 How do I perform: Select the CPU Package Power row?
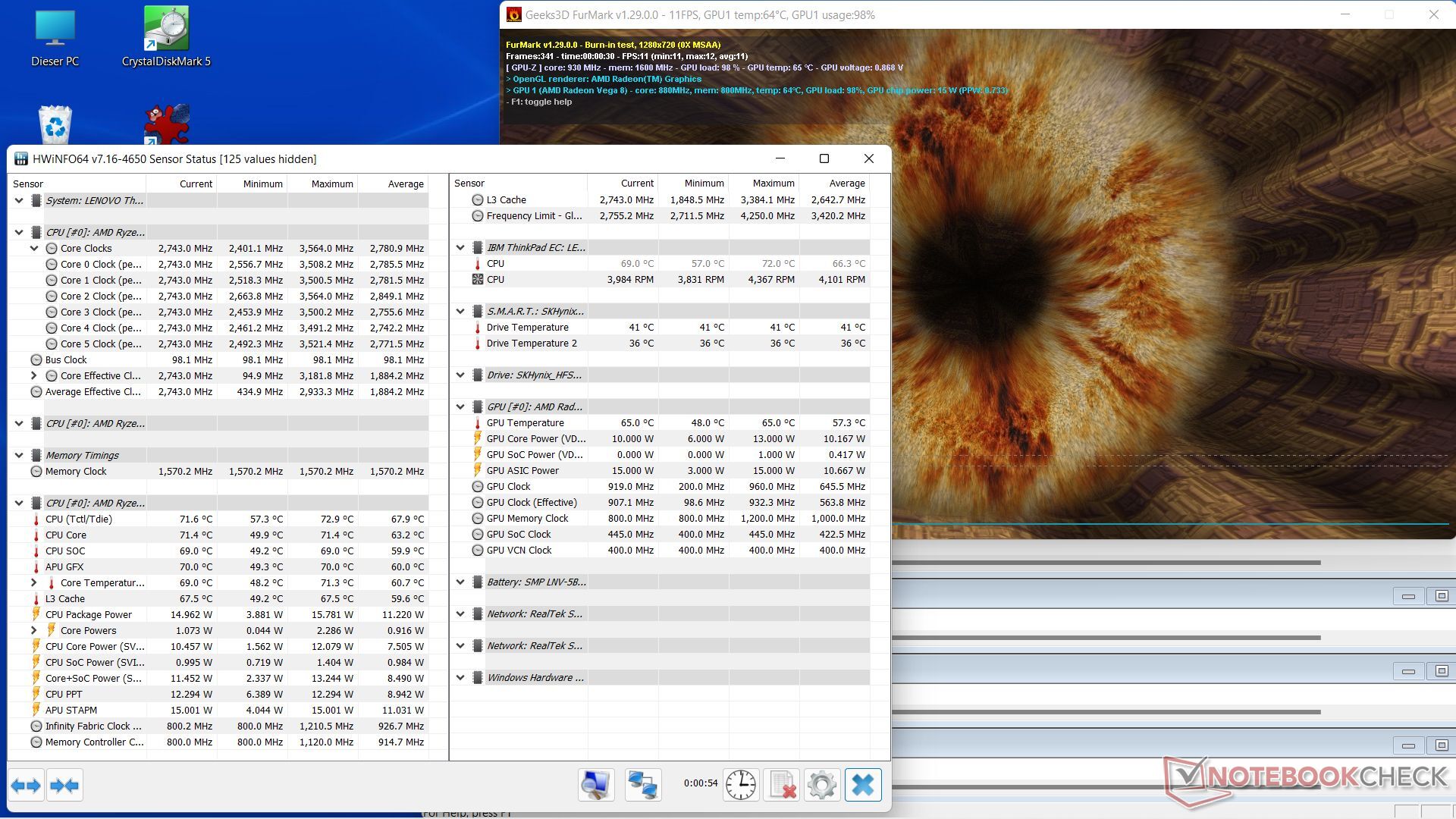89,614
